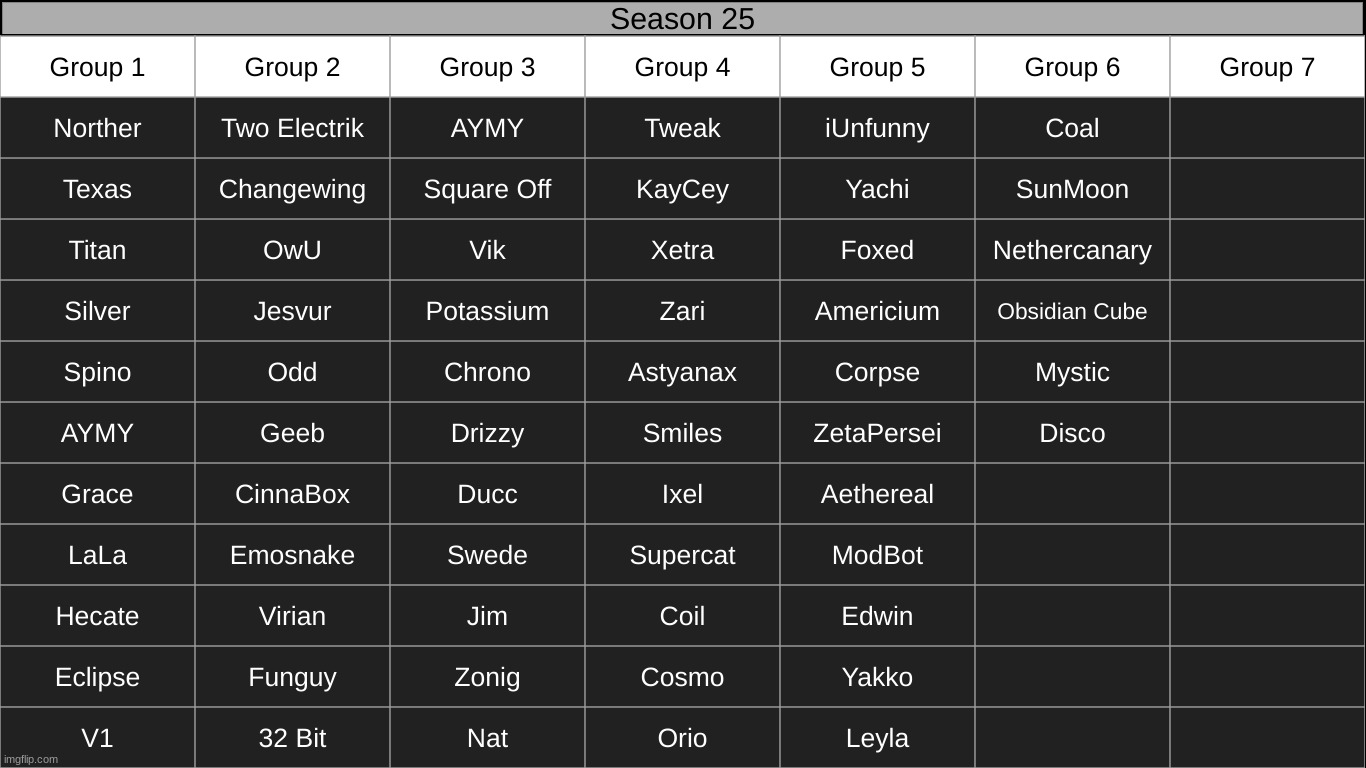The height and width of the screenshot is (768, 1366).
Task: Click the 32 Bit cell
Action: (292, 738)
